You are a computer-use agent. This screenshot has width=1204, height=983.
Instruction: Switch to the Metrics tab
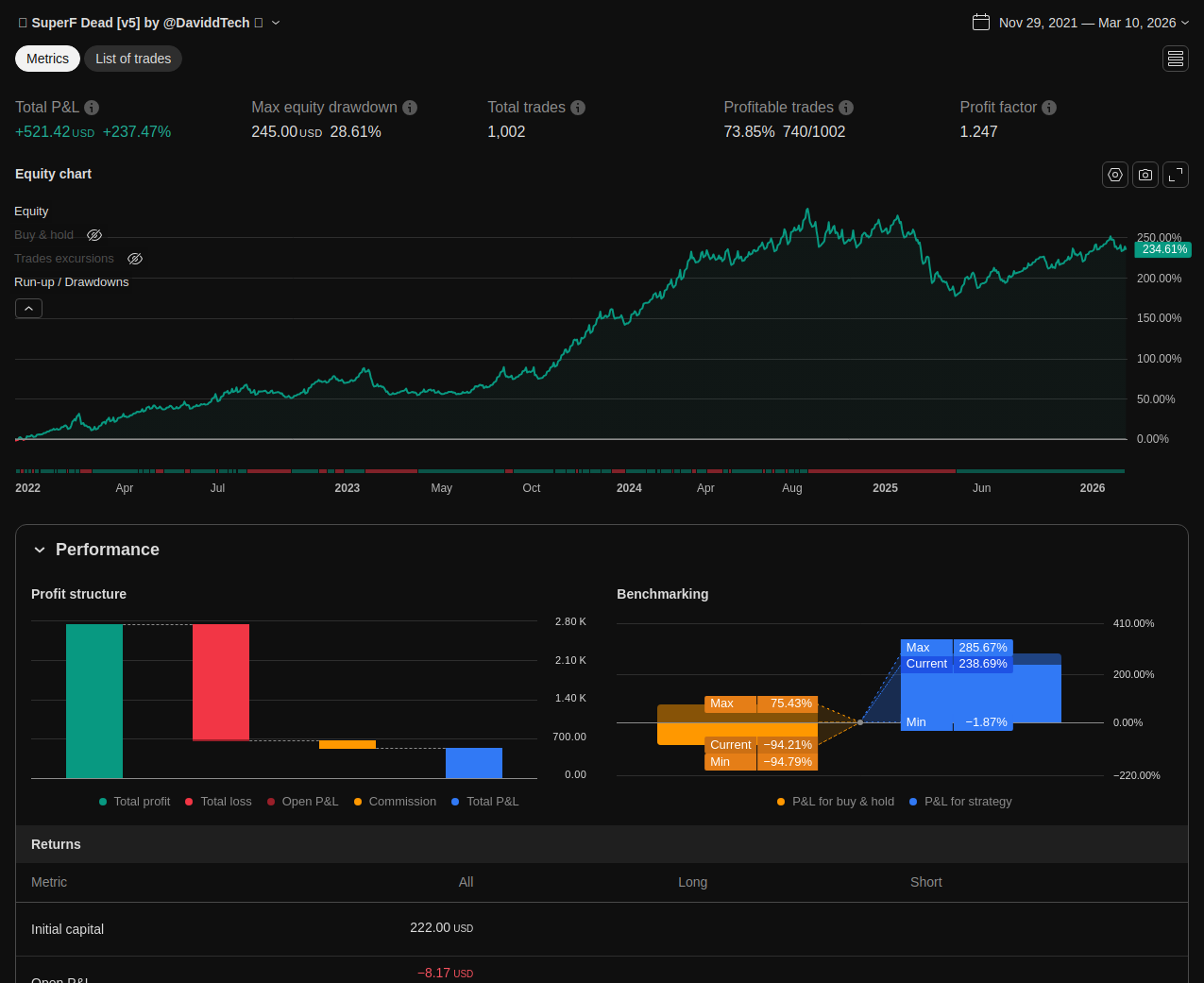coord(47,59)
